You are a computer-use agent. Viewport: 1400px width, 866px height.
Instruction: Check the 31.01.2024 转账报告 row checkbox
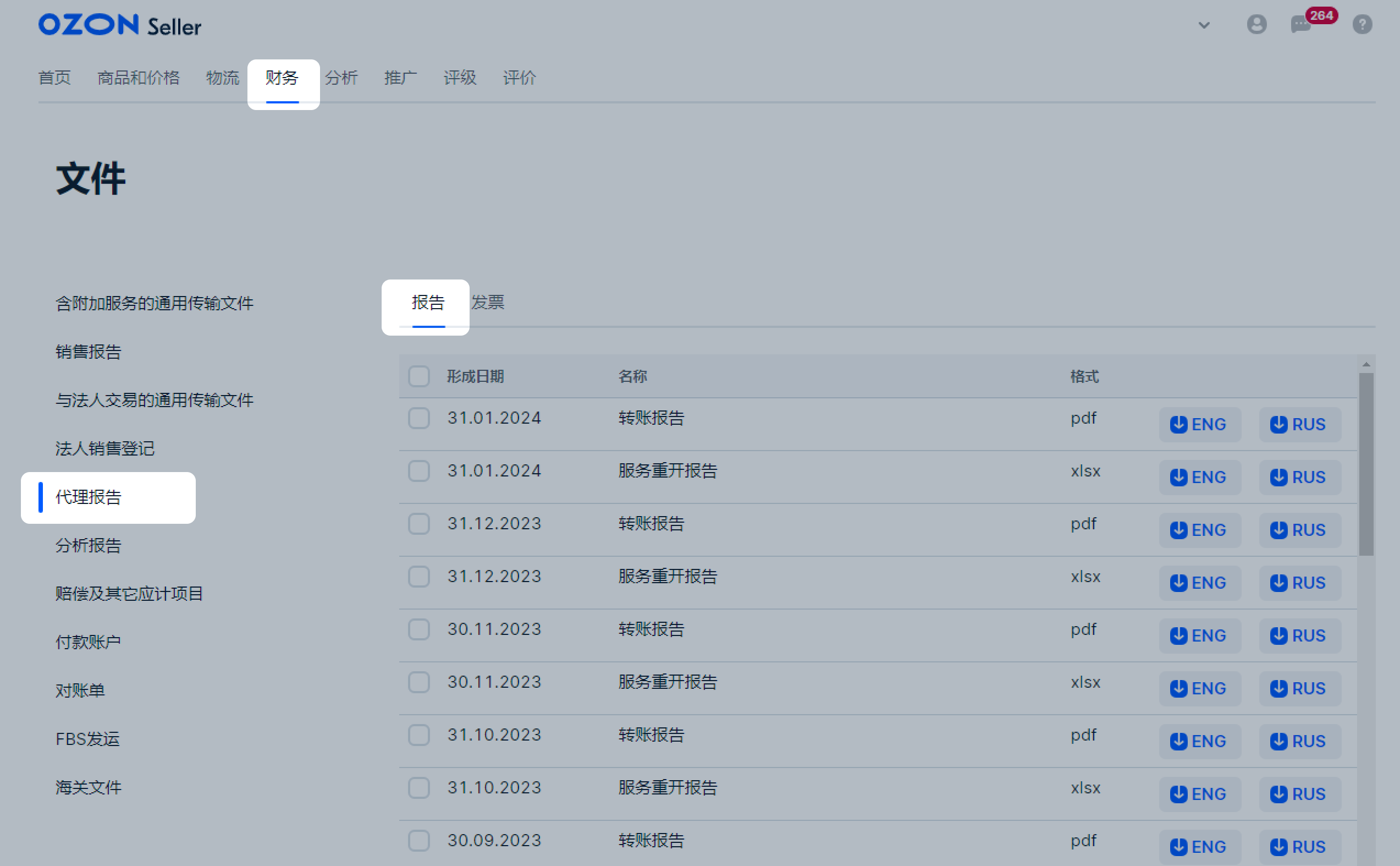[x=419, y=418]
